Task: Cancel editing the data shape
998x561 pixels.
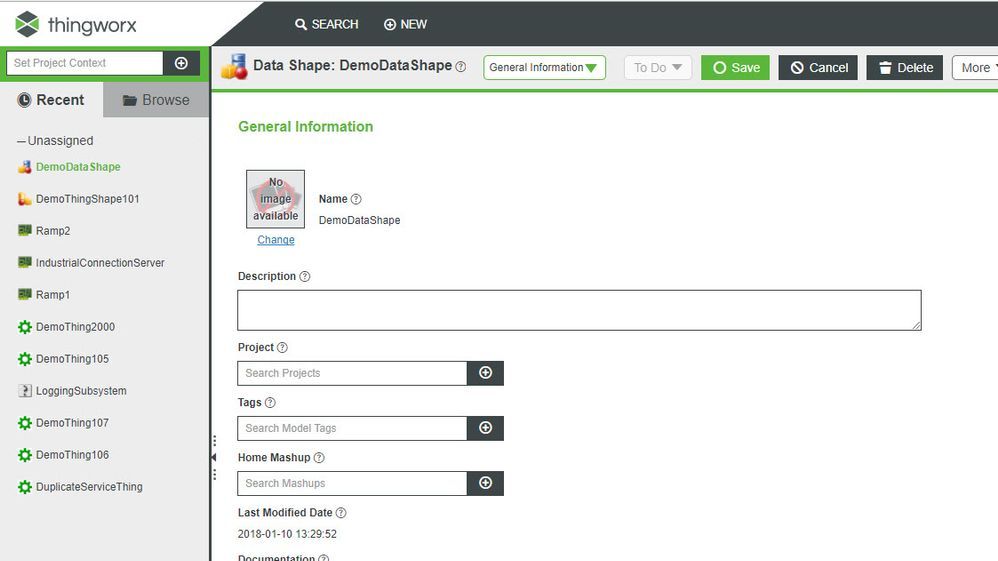Action: pyautogui.click(x=818, y=67)
